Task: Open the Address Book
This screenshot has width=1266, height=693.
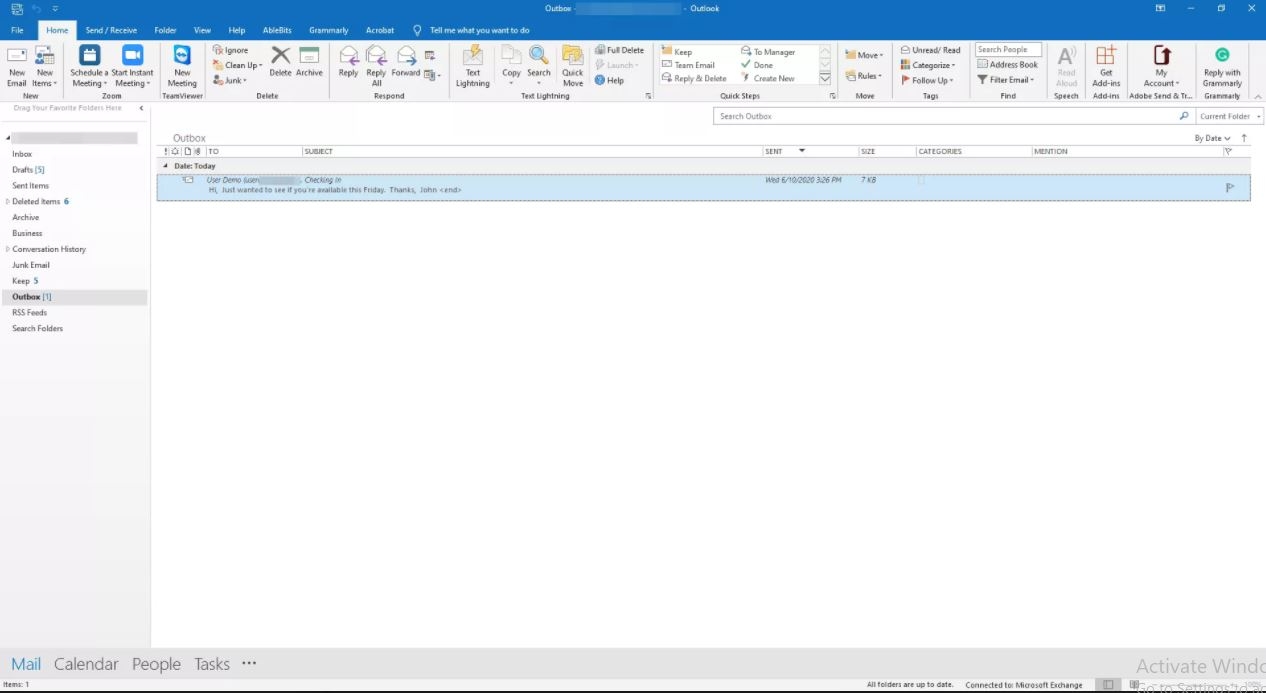Action: pos(1007,65)
